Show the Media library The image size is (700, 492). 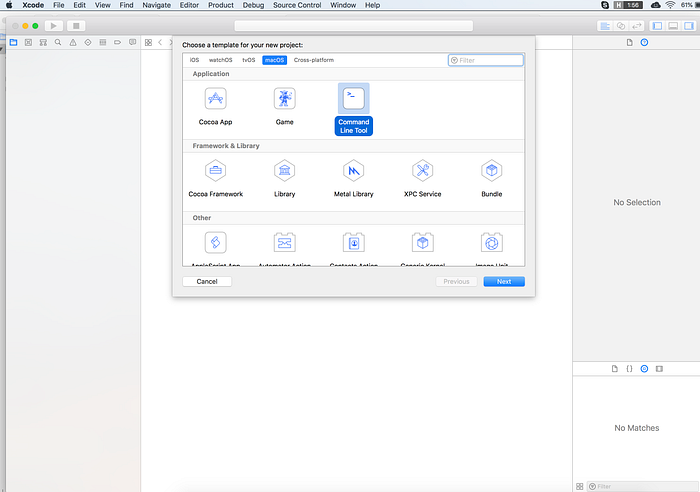[x=659, y=369]
